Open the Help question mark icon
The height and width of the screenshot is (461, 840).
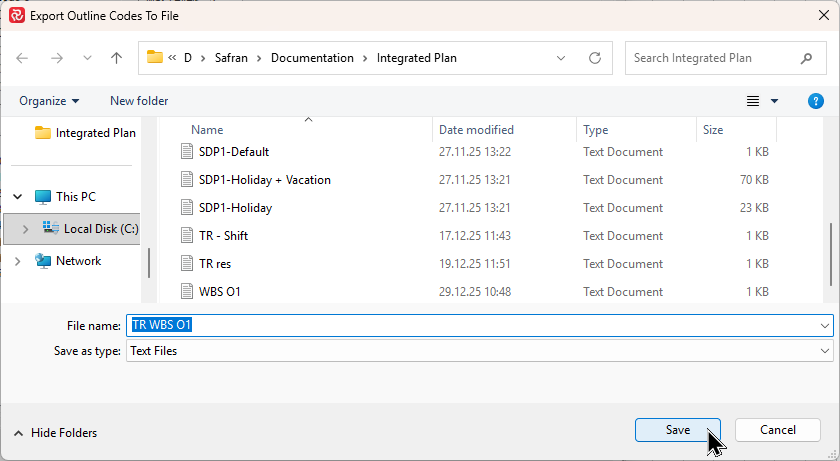coord(815,101)
